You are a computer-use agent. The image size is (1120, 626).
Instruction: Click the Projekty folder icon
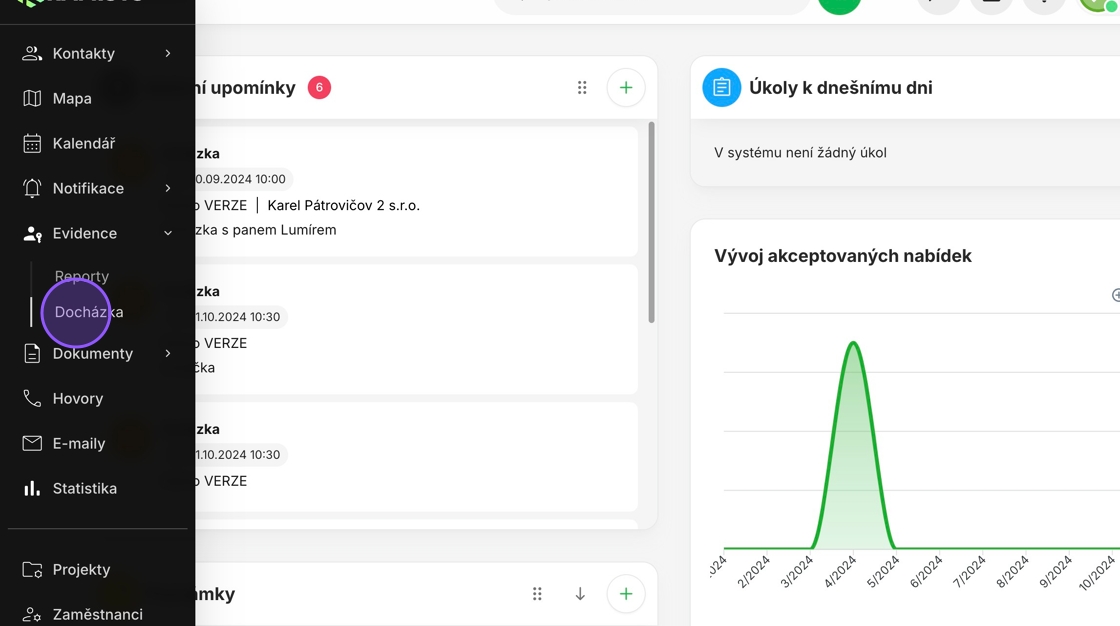point(32,569)
